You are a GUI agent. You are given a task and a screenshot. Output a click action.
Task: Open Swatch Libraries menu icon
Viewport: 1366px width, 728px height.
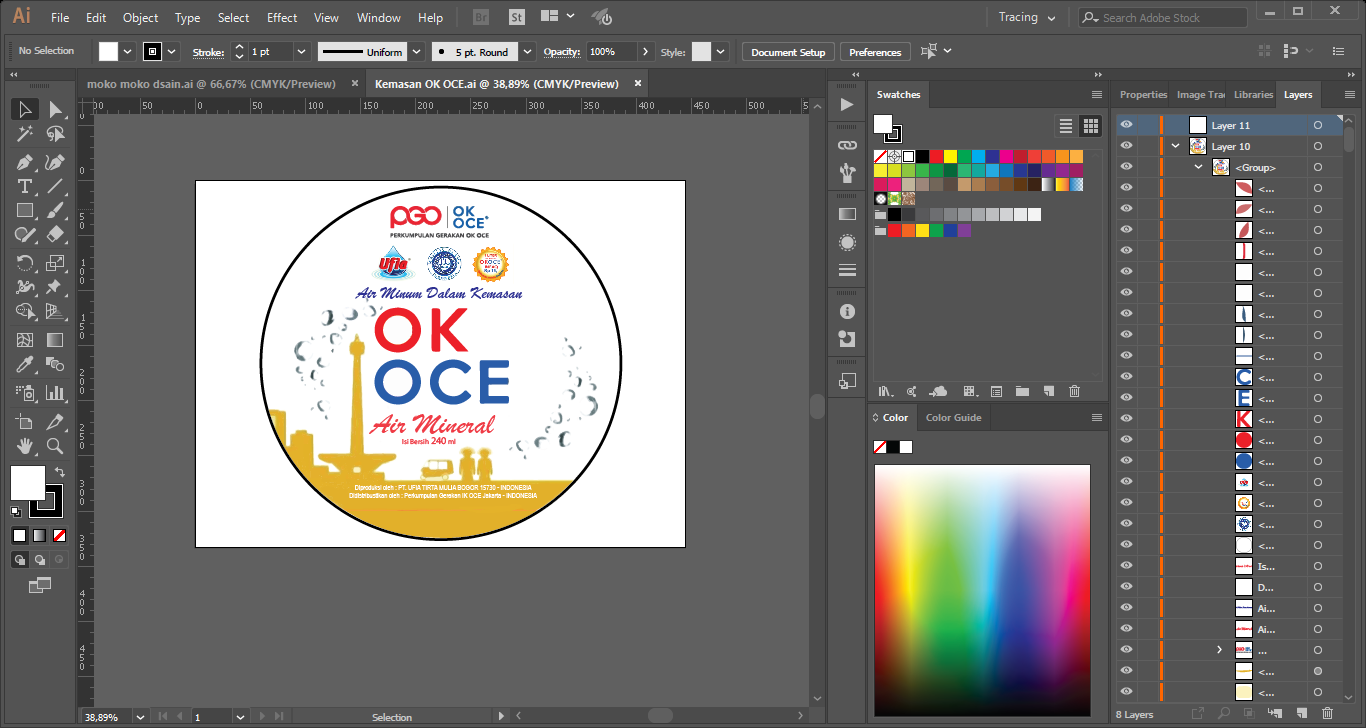point(884,391)
